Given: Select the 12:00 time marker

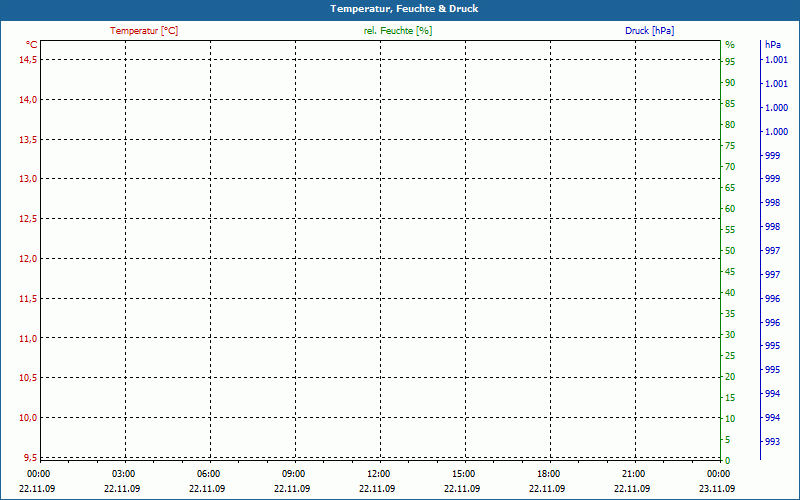Looking at the screenshot, I should [x=379, y=474].
